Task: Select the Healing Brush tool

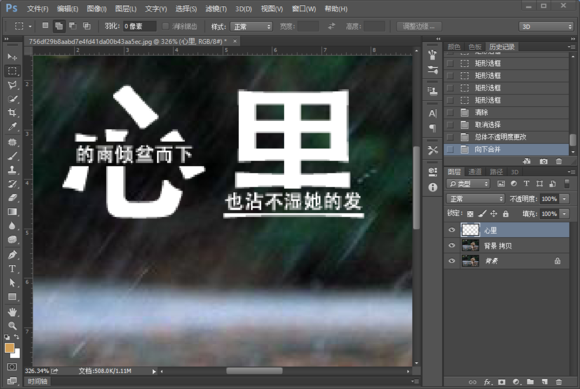Action: (x=12, y=142)
